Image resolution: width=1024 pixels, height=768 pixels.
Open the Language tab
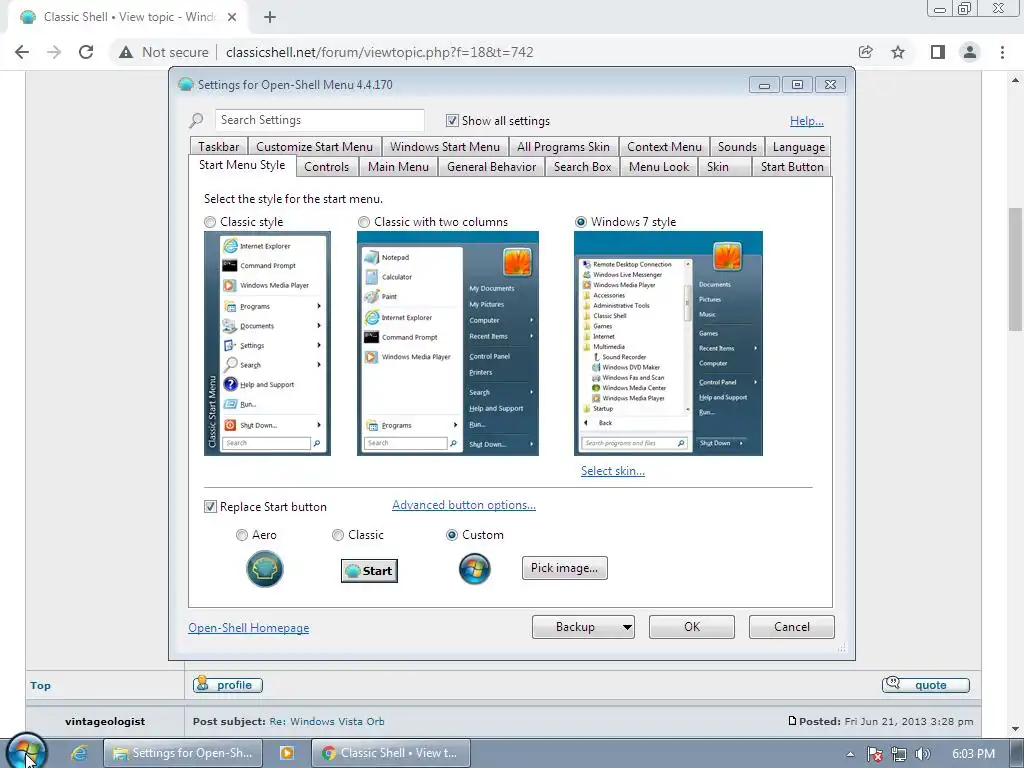click(x=799, y=147)
